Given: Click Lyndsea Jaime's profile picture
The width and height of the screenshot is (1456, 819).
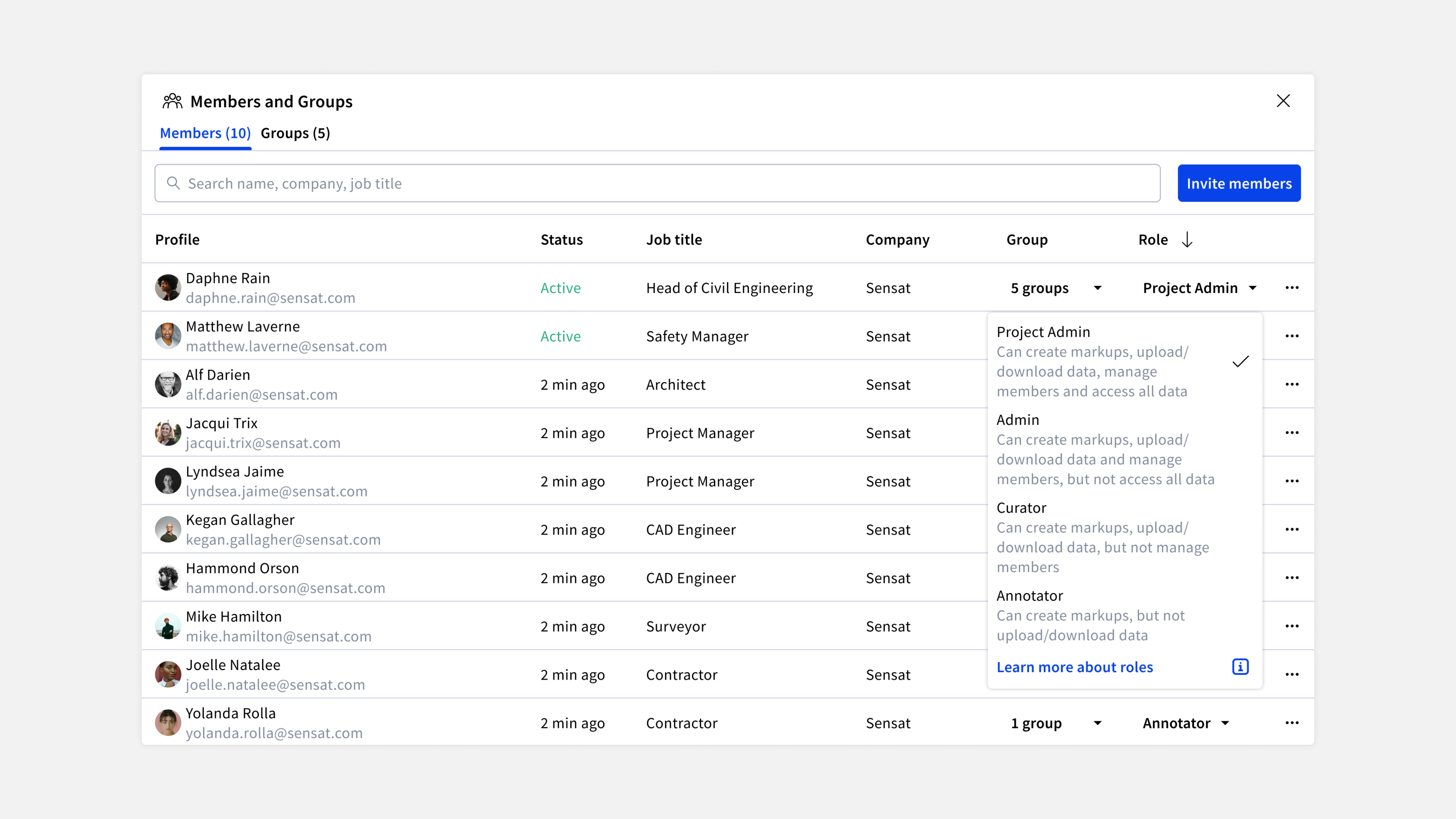Looking at the screenshot, I should point(168,481).
